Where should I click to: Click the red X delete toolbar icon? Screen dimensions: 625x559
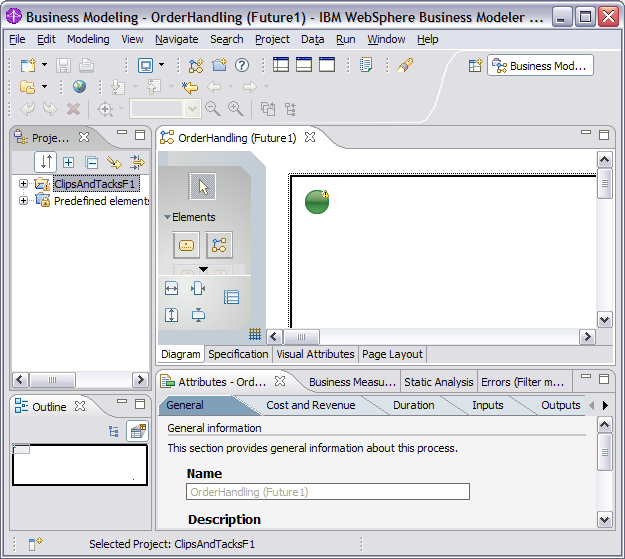[x=74, y=108]
